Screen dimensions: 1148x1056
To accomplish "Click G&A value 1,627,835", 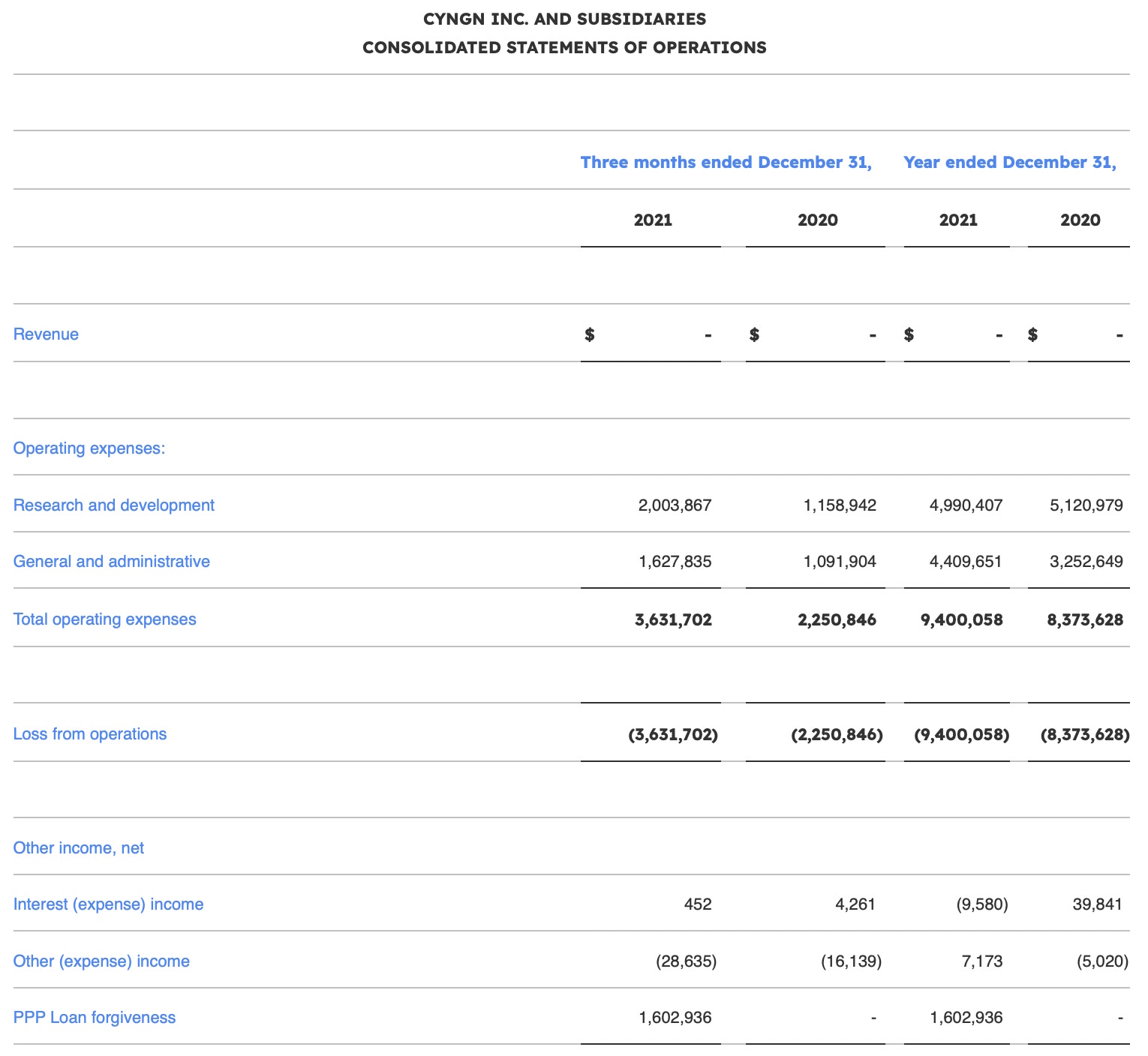I will (x=675, y=562).
